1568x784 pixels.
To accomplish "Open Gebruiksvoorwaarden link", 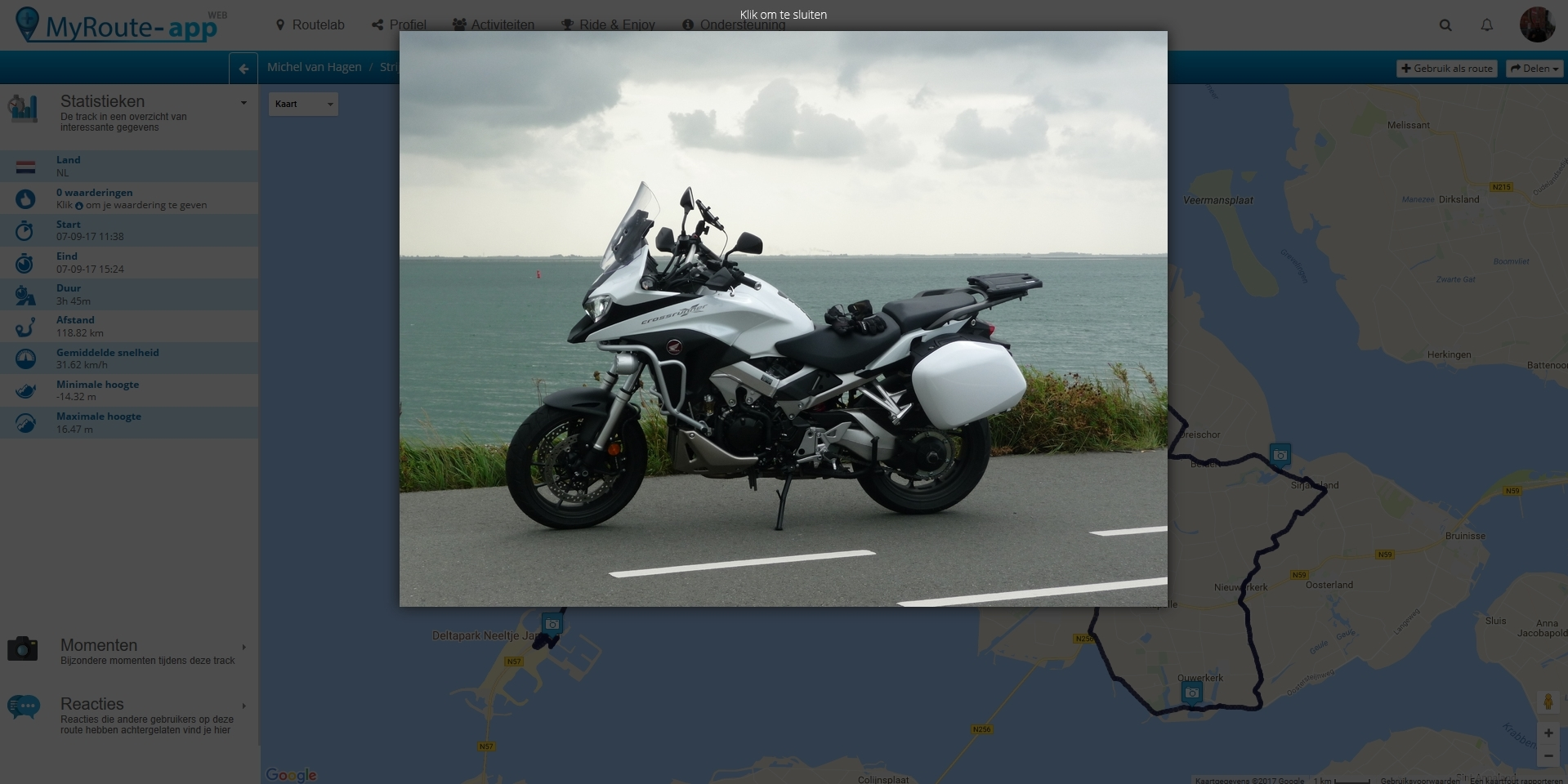I will pyautogui.click(x=1420, y=780).
